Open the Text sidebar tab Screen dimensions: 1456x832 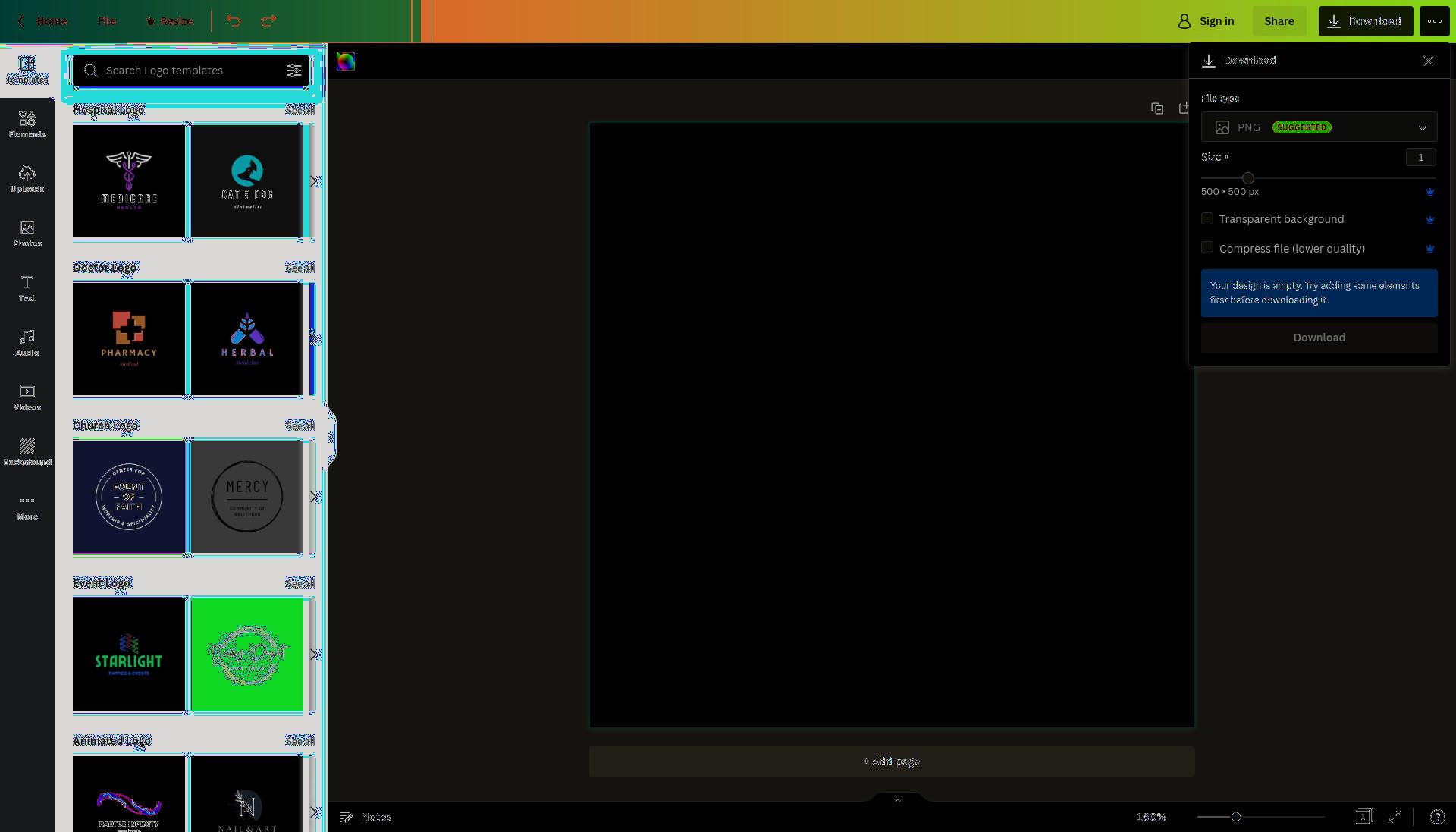click(x=27, y=287)
